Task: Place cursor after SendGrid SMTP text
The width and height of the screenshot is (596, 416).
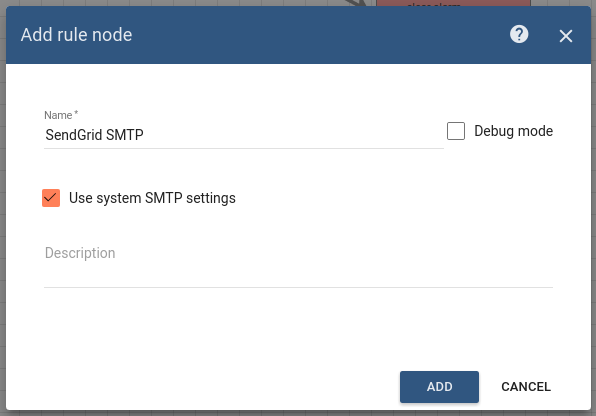Action: coord(144,135)
